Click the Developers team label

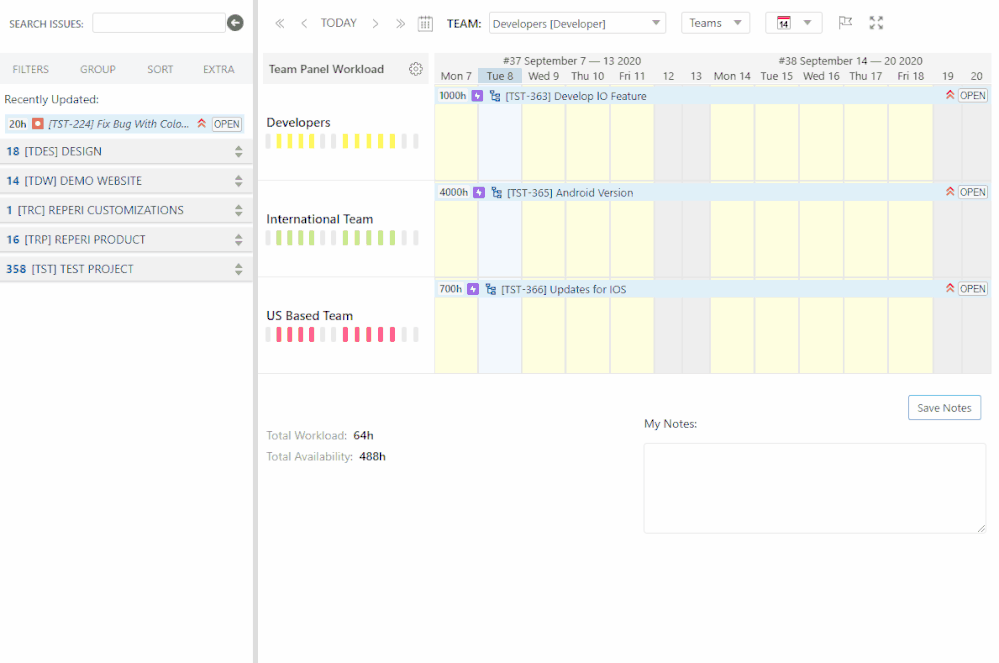tap(298, 122)
